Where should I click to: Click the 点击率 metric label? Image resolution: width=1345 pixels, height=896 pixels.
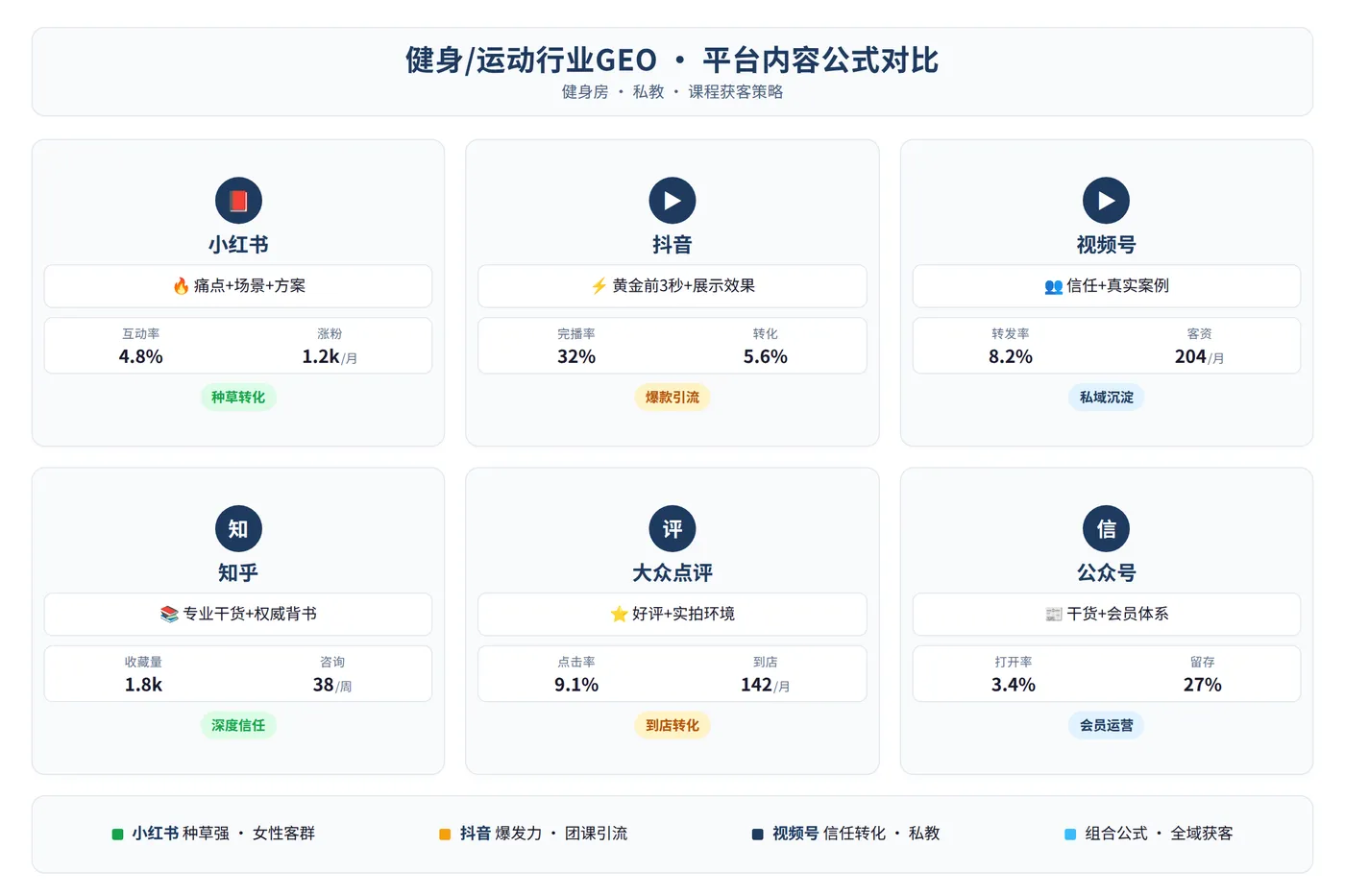click(576, 663)
